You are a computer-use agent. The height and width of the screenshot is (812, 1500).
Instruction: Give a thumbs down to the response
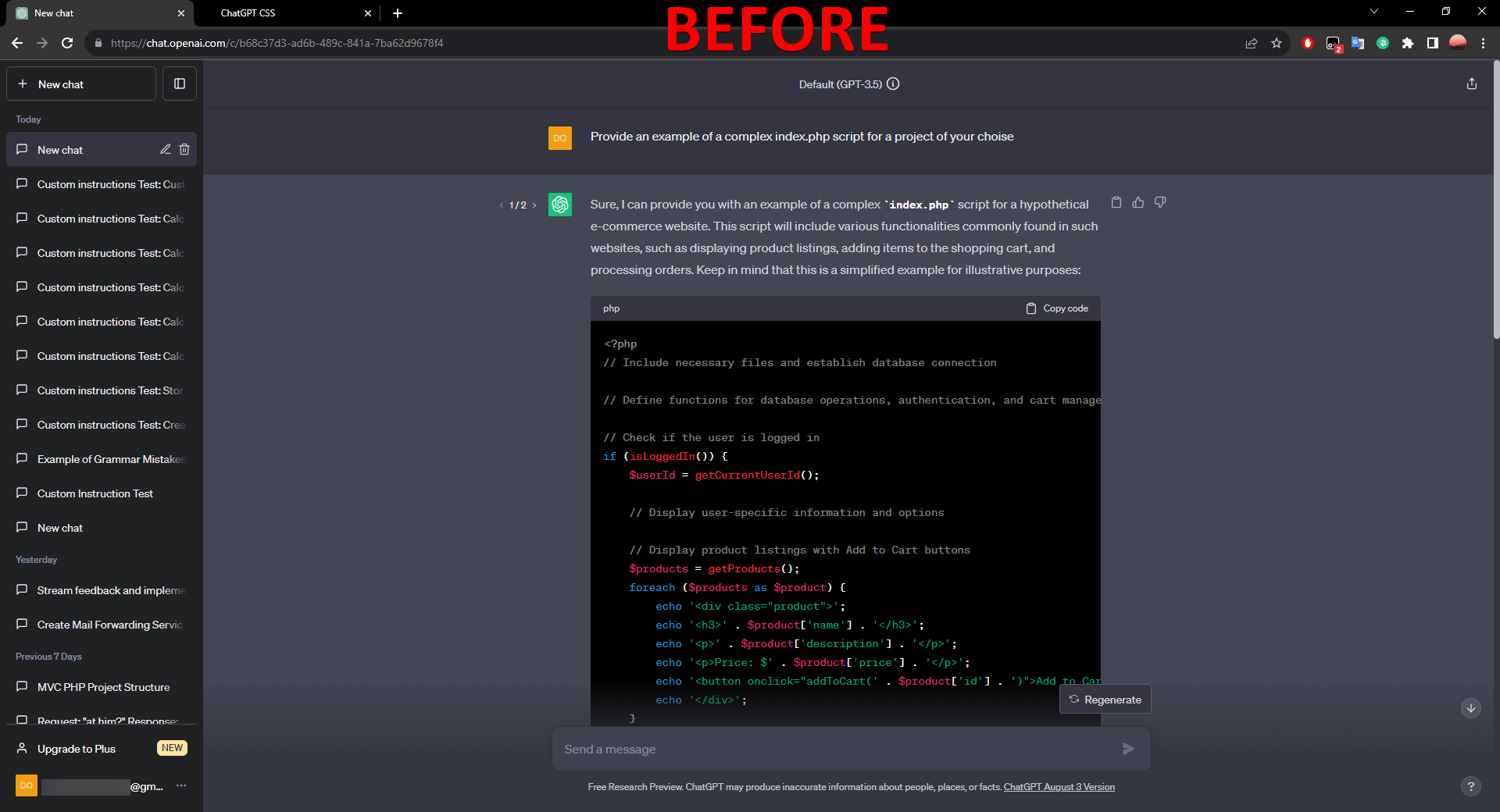coord(1160,202)
